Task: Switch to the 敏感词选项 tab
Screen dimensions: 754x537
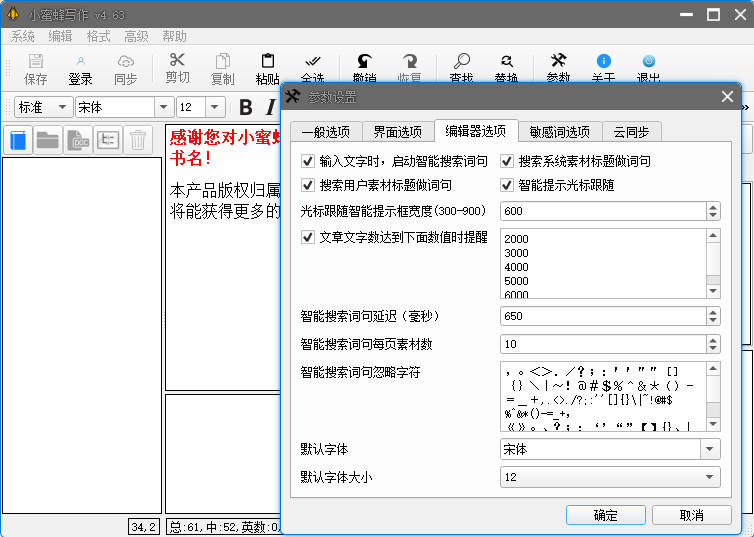Action: tap(560, 132)
